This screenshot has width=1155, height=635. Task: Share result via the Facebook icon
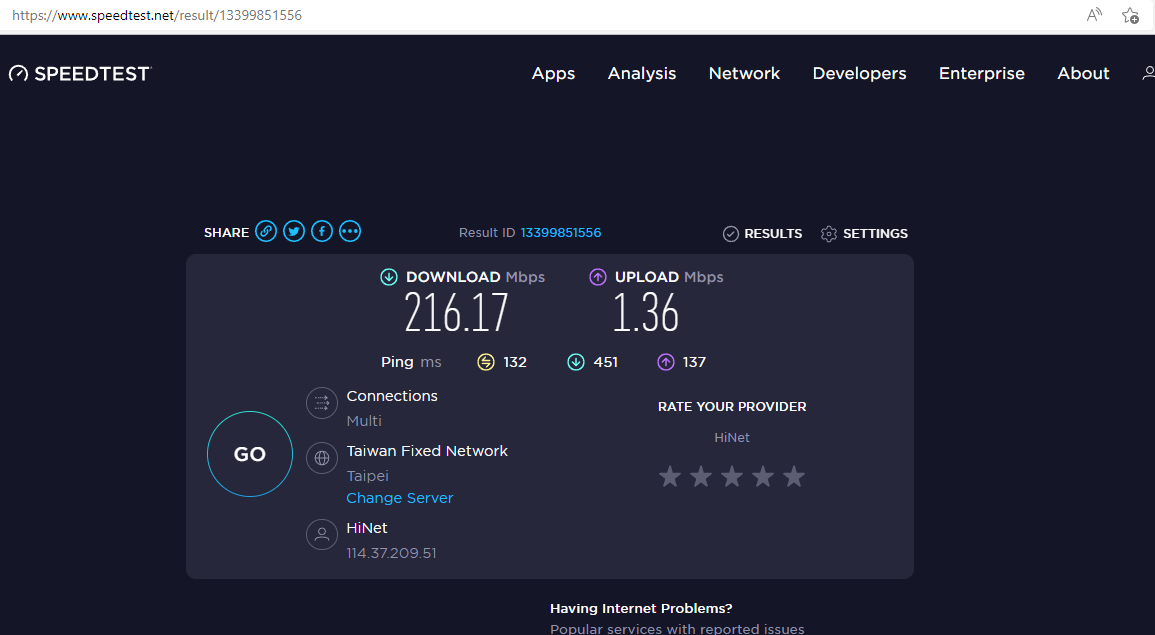click(321, 231)
